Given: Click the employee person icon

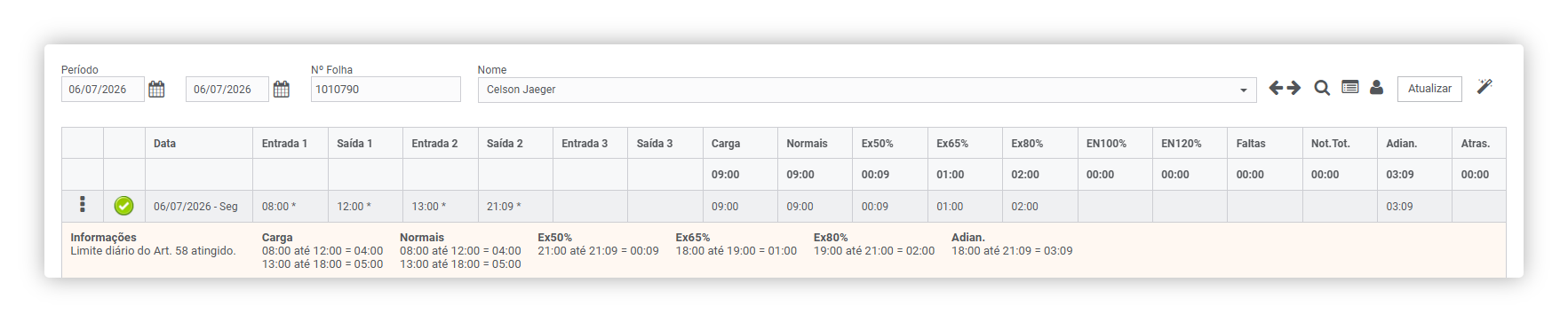Looking at the screenshot, I should coord(1376,87).
